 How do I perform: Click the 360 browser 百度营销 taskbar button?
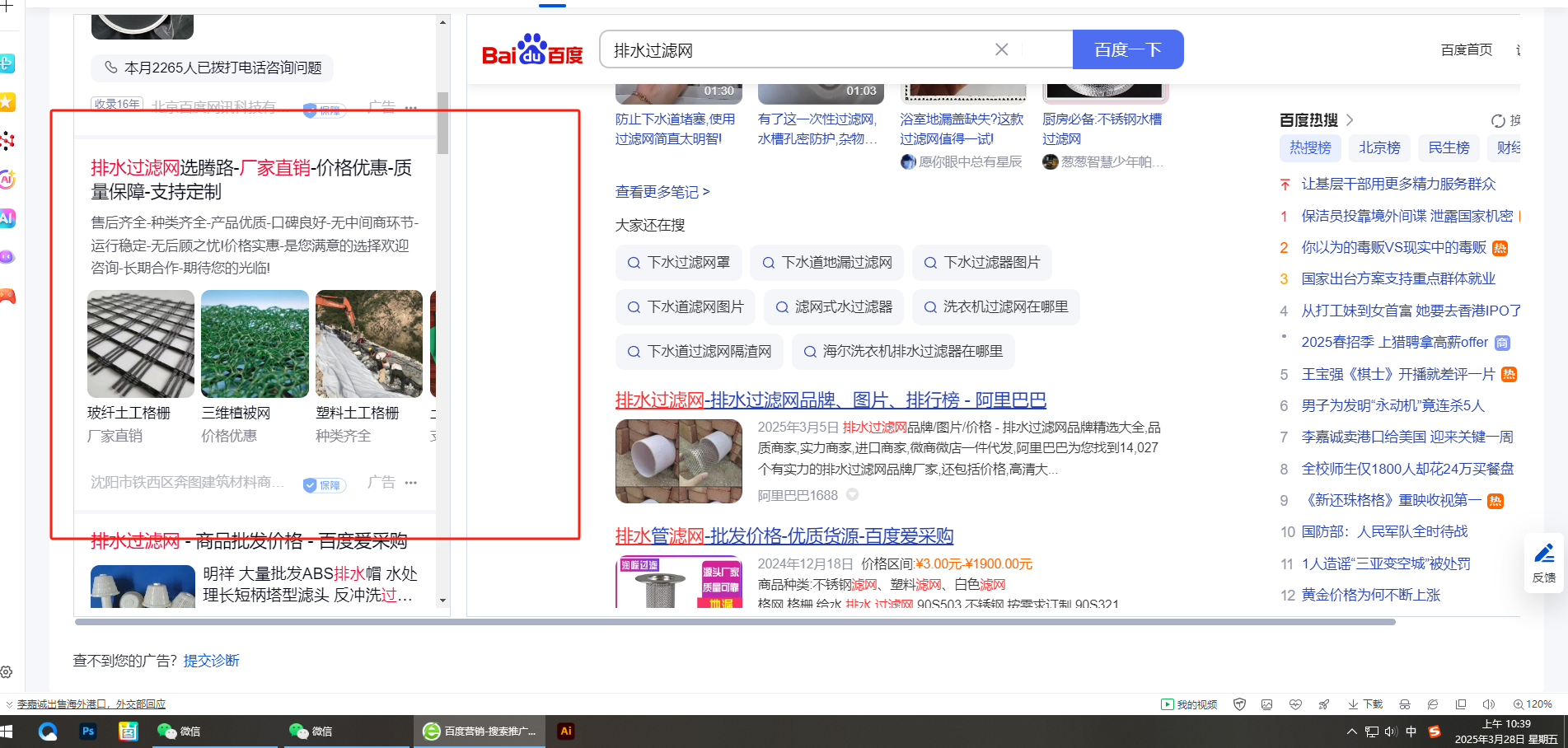[x=480, y=732]
